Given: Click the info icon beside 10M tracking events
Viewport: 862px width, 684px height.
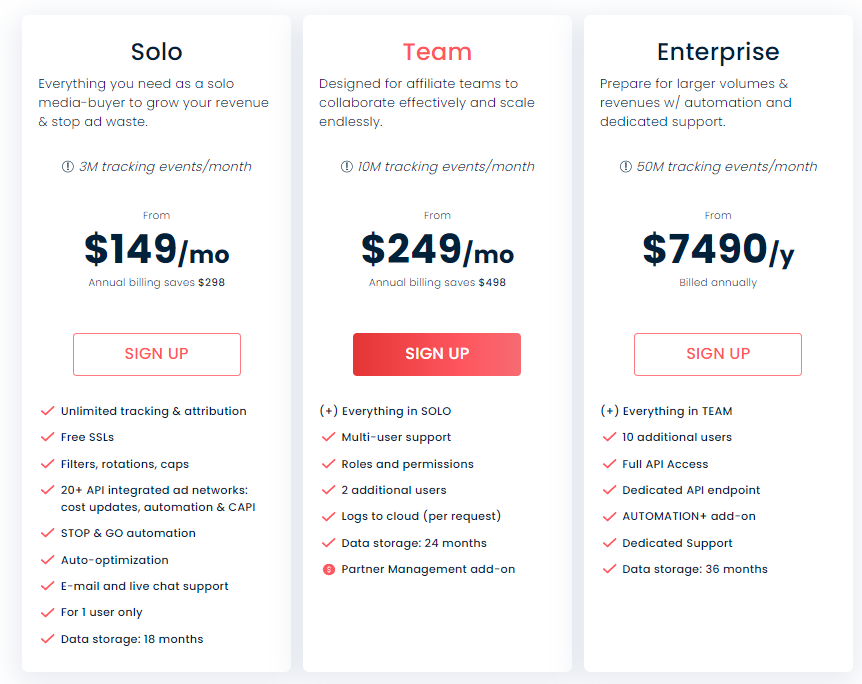Looking at the screenshot, I should pos(346,166).
